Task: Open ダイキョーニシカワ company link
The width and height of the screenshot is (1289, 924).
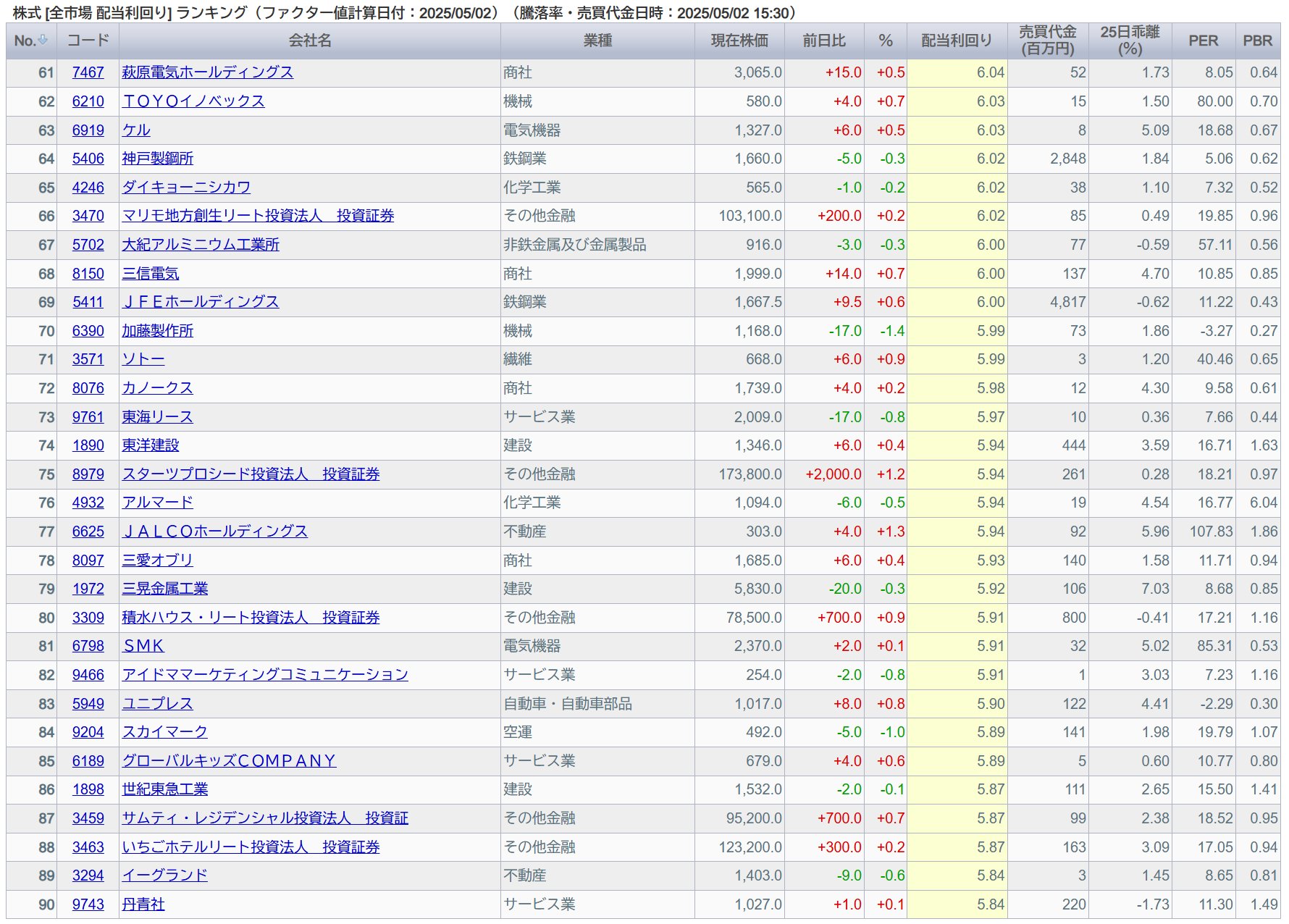Action: click(186, 188)
